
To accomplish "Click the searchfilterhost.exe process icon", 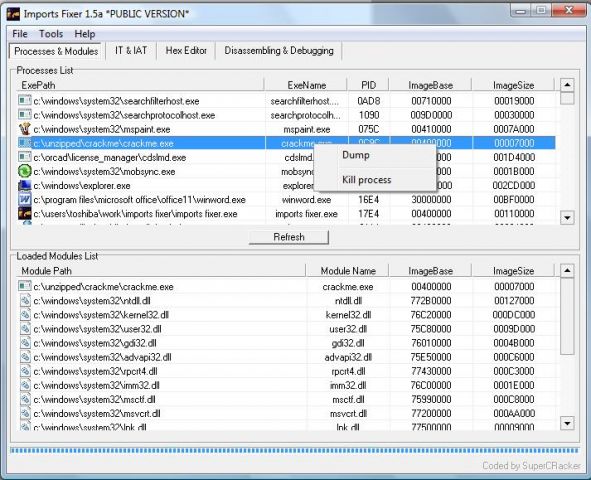I will pyautogui.click(x=24, y=101).
